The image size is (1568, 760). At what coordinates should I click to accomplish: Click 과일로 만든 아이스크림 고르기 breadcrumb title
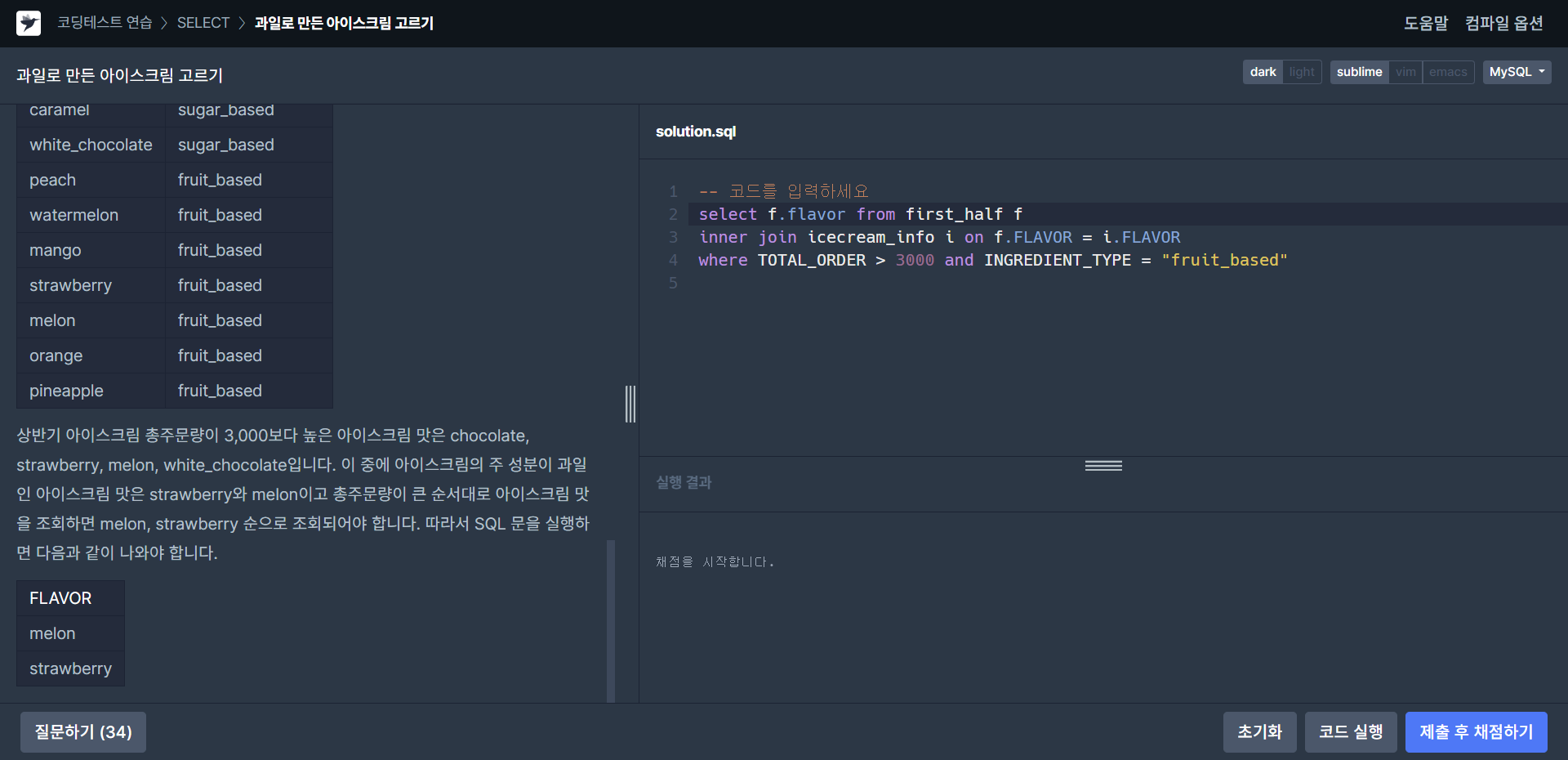click(344, 23)
